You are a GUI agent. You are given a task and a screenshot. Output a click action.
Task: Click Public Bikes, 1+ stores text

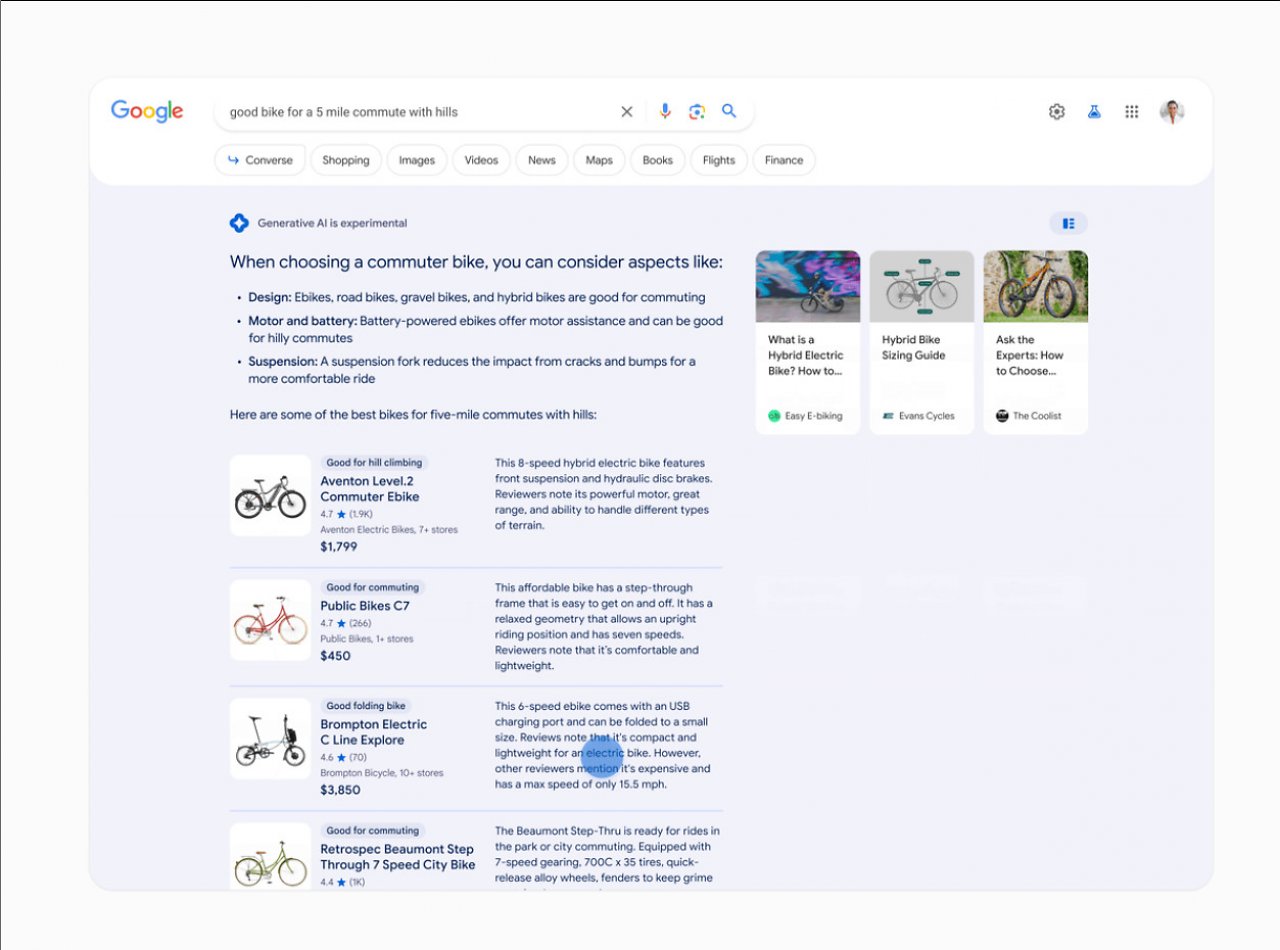pyautogui.click(x=367, y=639)
